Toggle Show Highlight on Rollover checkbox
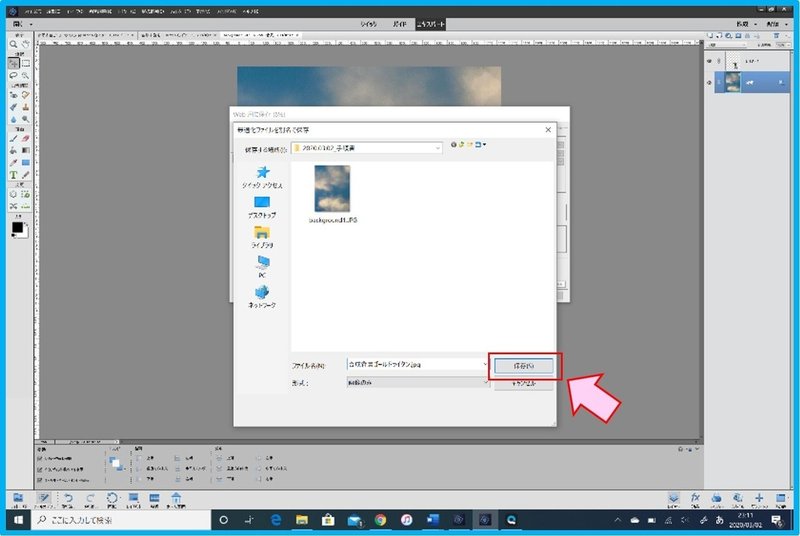This screenshot has height=536, width=800. (x=40, y=480)
